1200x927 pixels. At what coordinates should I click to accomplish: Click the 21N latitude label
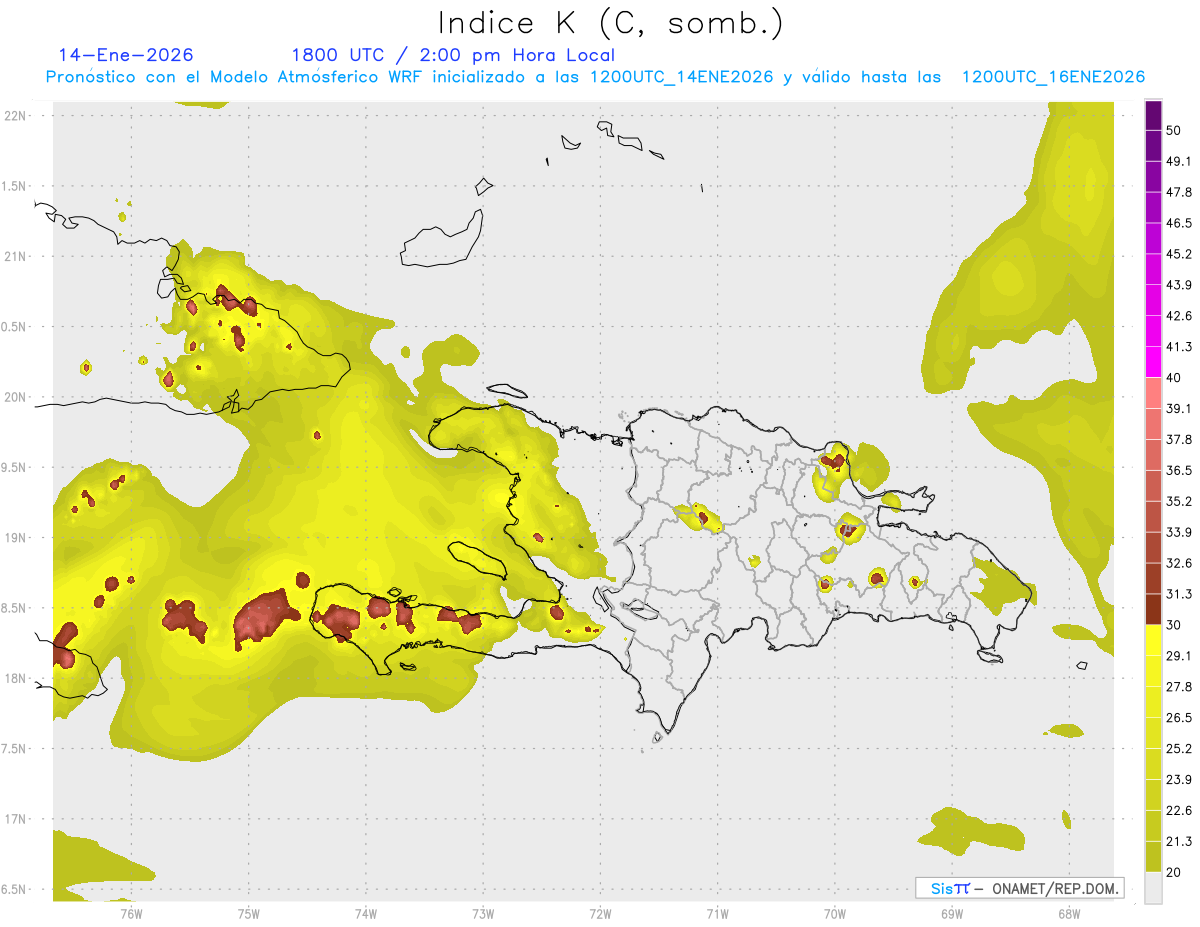[16, 256]
